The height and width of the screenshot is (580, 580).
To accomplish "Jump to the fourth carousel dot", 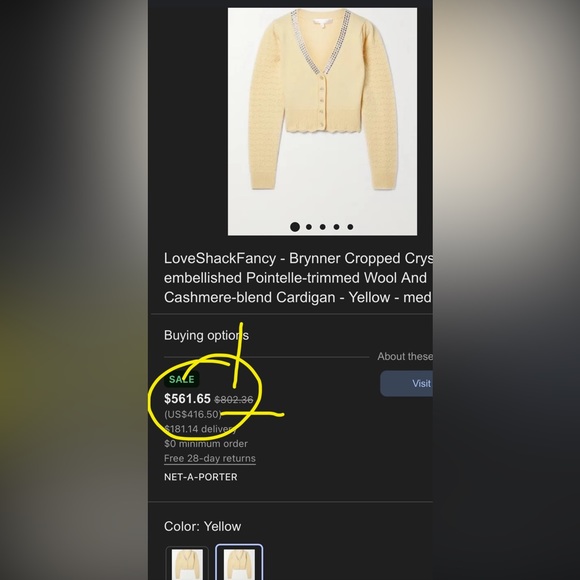I will [x=336, y=227].
